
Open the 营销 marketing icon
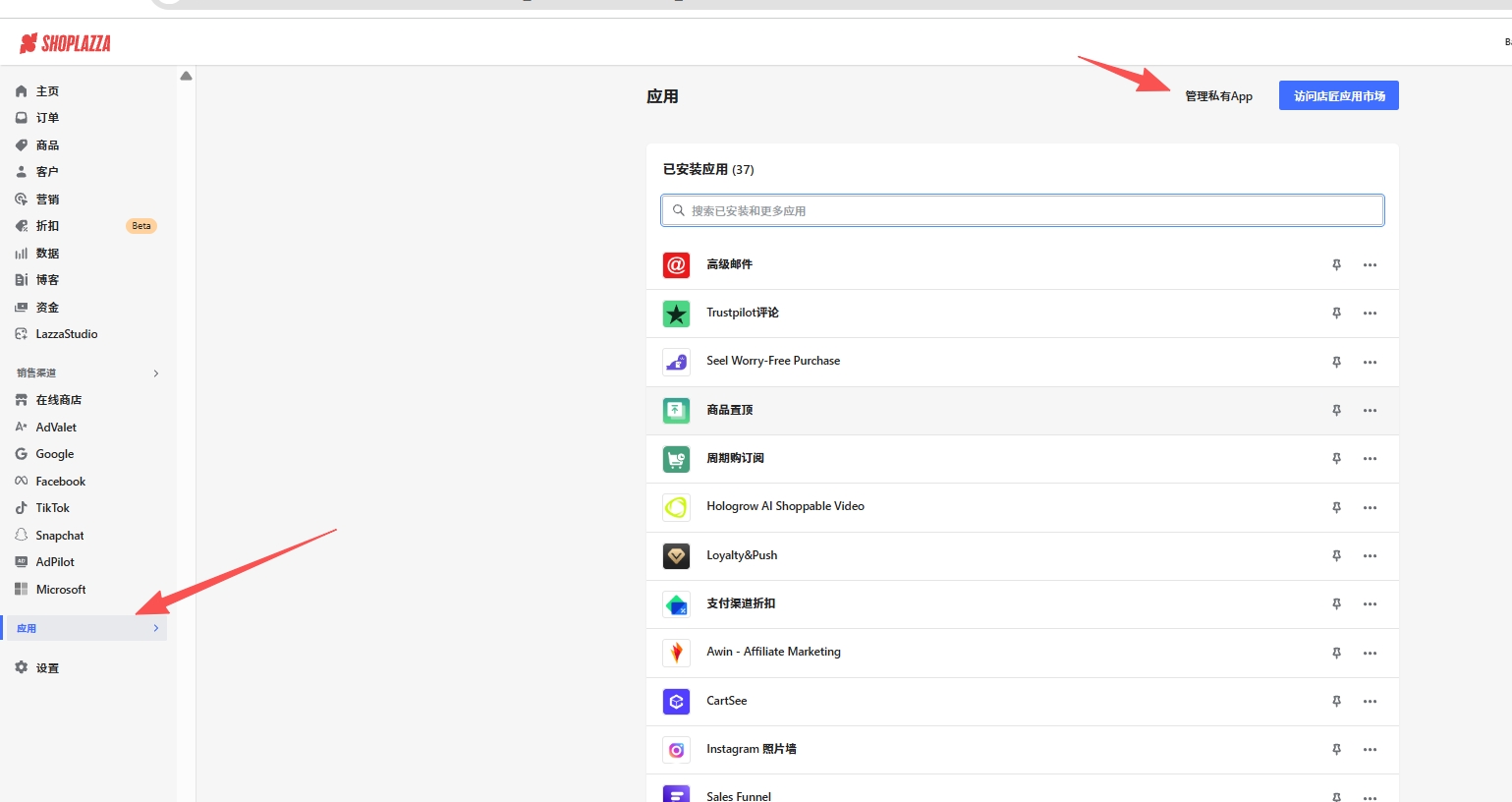(x=22, y=200)
